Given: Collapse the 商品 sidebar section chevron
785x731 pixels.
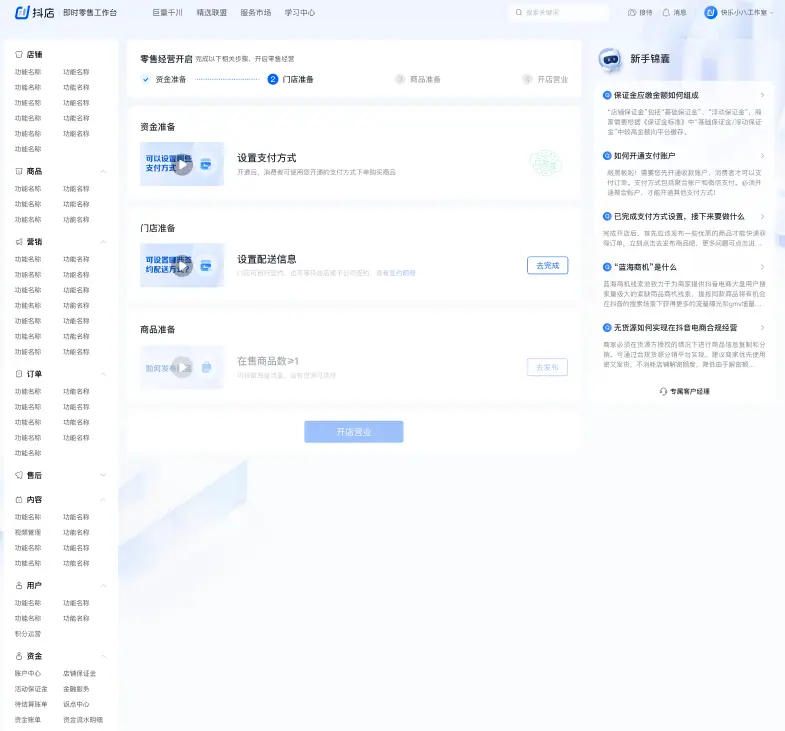Looking at the screenshot, I should pyautogui.click(x=103, y=171).
